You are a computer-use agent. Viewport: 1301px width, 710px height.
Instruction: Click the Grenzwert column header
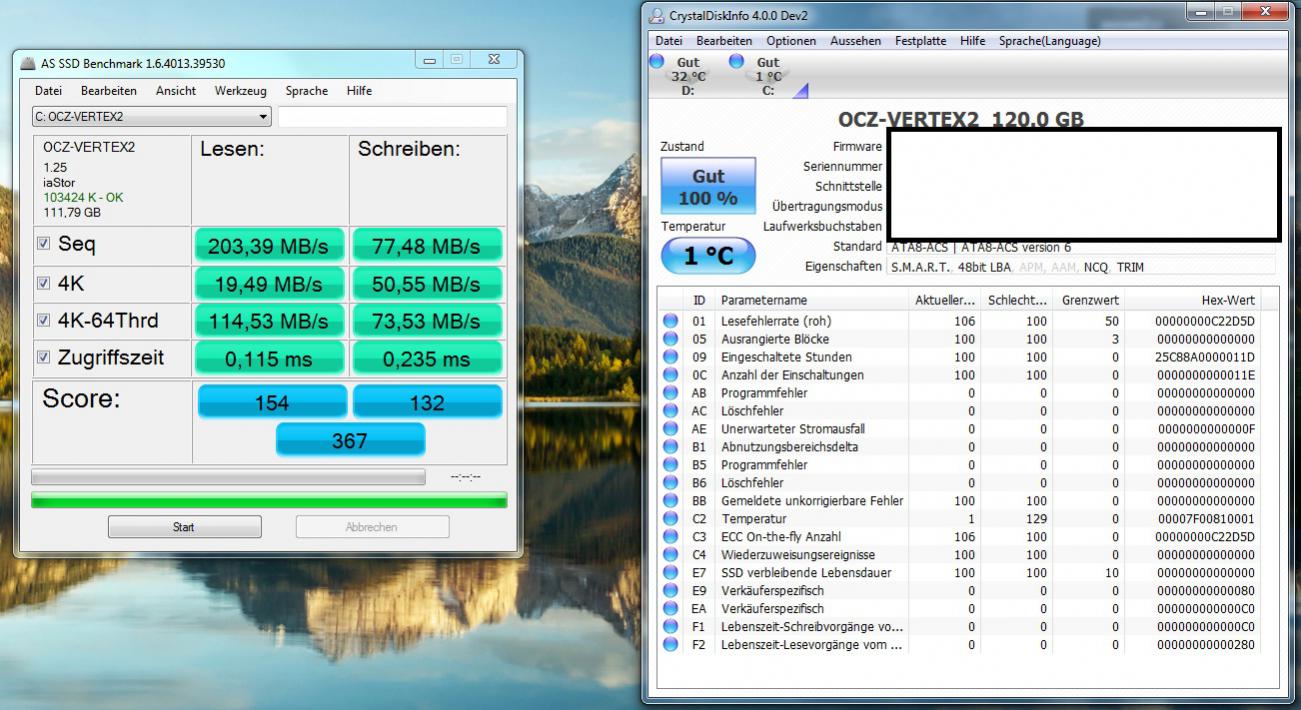[x=1089, y=300]
